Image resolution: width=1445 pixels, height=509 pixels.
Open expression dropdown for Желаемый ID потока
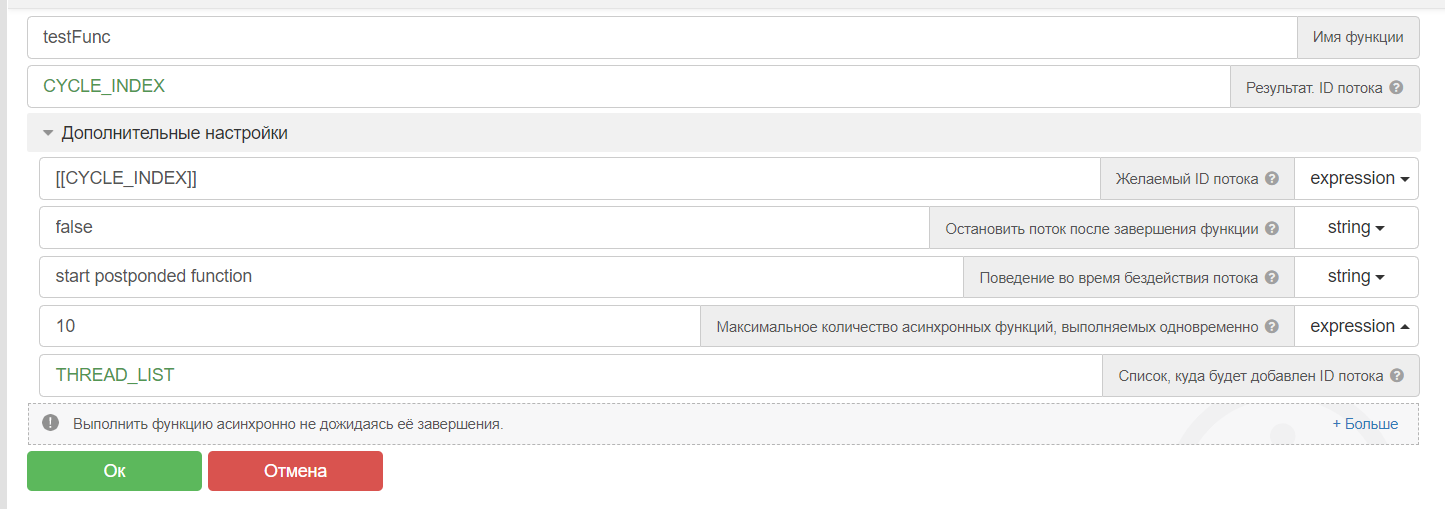[x=1358, y=179]
